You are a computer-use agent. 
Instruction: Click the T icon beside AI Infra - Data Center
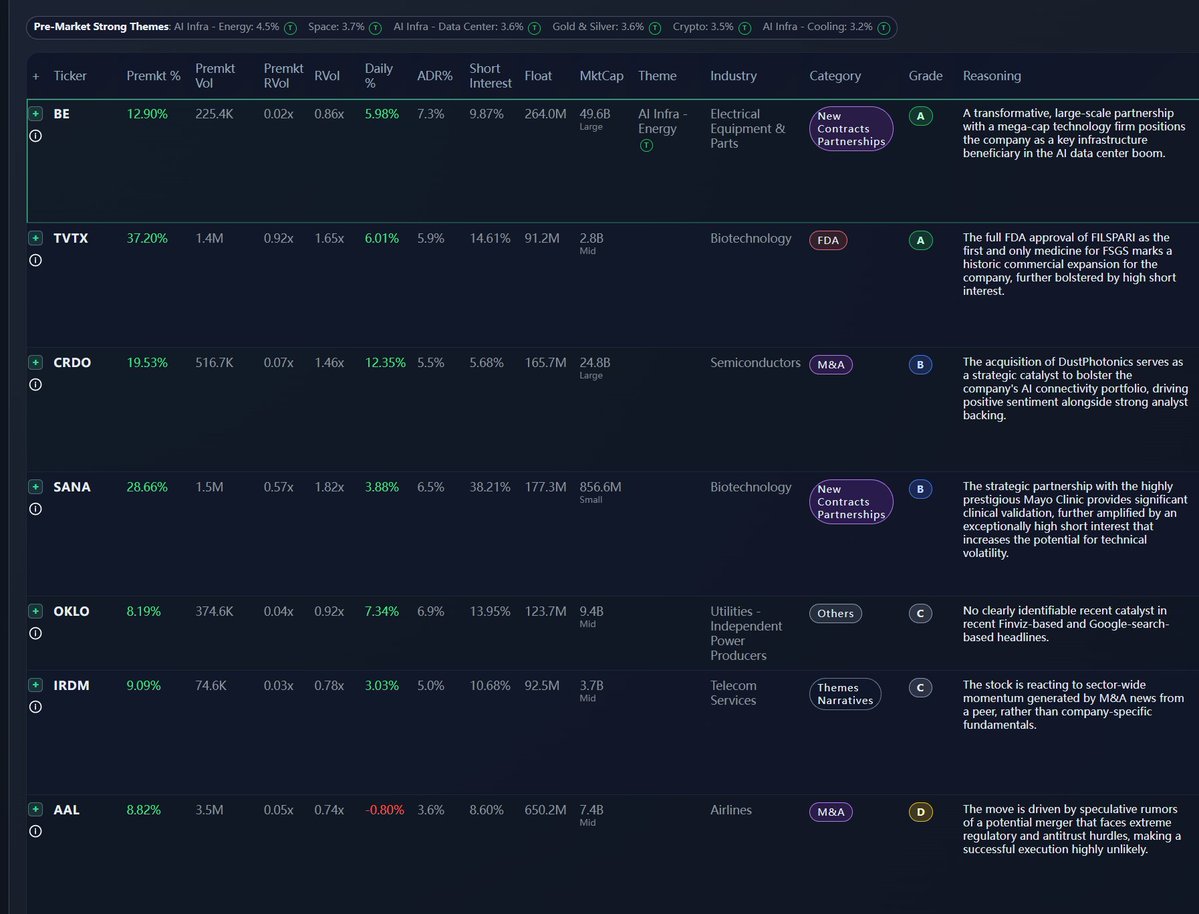535,28
